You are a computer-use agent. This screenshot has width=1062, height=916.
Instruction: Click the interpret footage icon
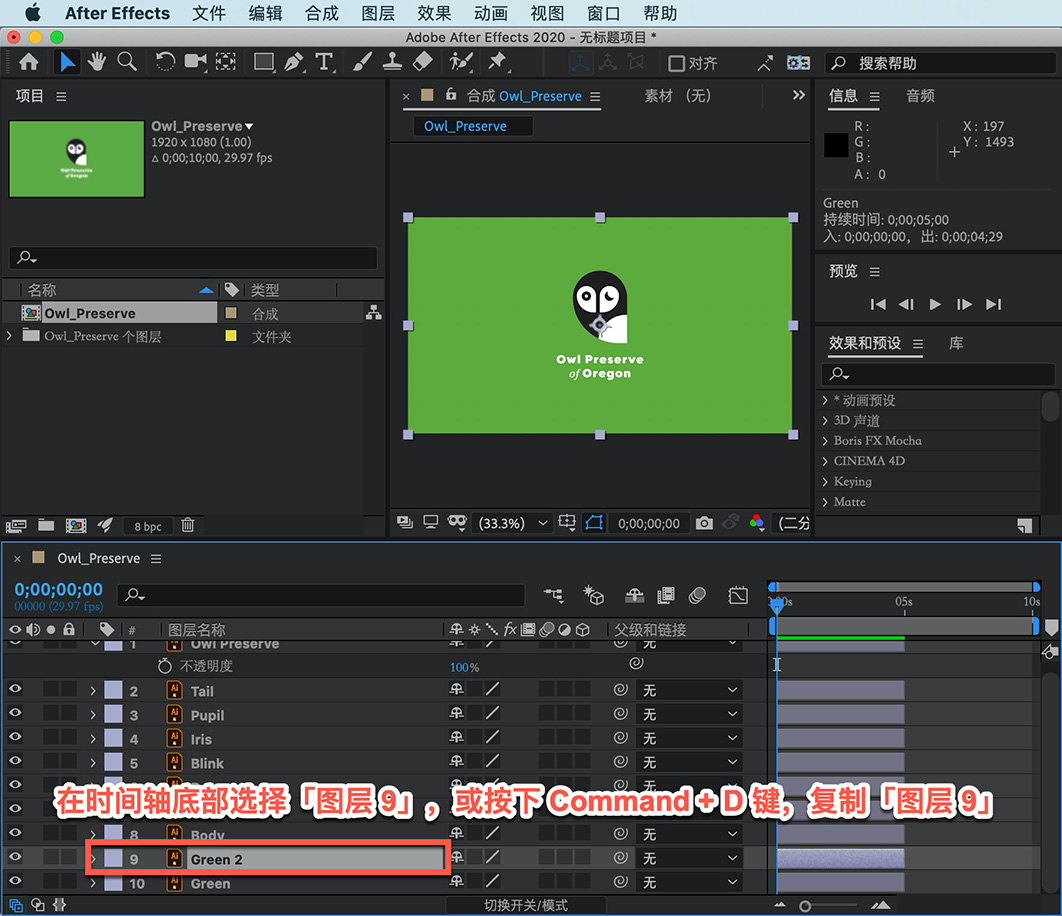coord(16,526)
